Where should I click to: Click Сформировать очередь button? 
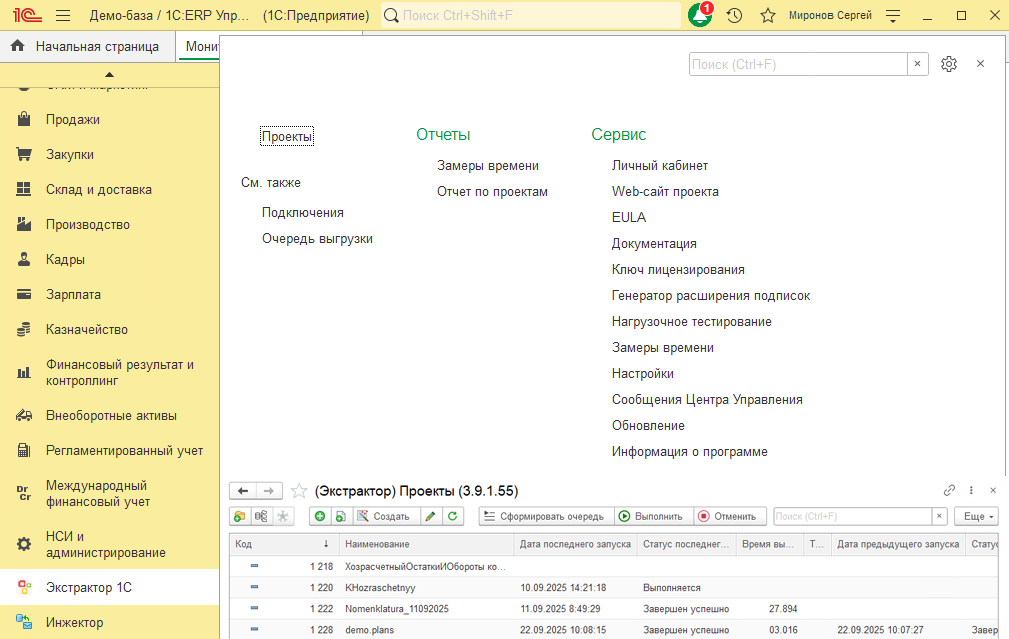544,516
